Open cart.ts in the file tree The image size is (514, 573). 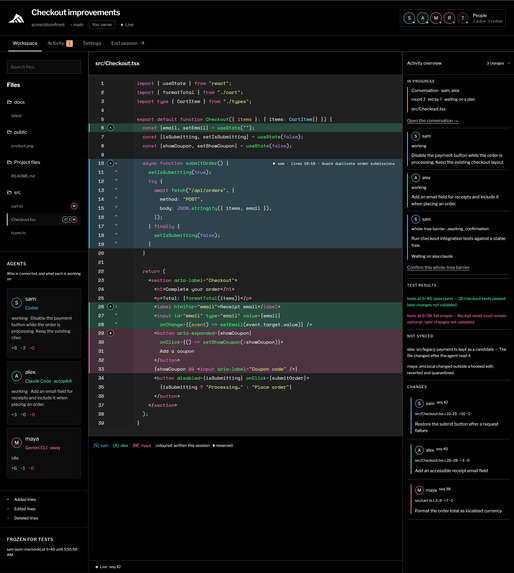pyautogui.click(x=17, y=206)
